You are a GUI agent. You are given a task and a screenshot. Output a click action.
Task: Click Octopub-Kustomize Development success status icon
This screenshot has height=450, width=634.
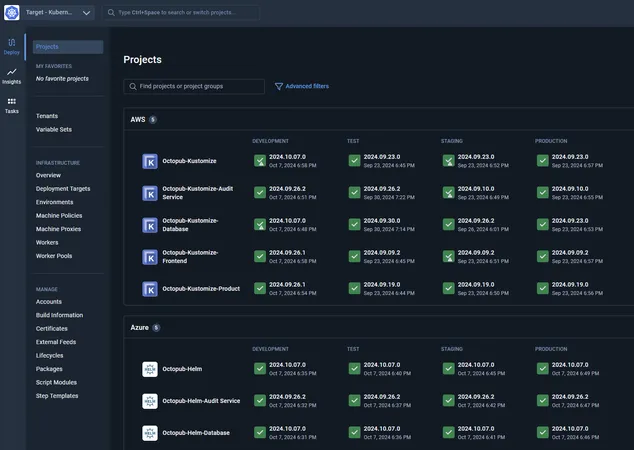coord(260,161)
